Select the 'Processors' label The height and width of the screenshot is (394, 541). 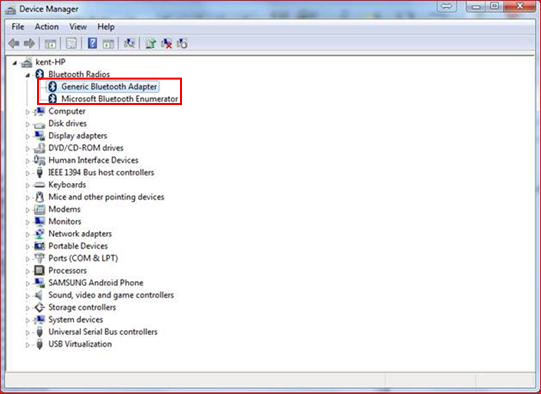point(67,270)
